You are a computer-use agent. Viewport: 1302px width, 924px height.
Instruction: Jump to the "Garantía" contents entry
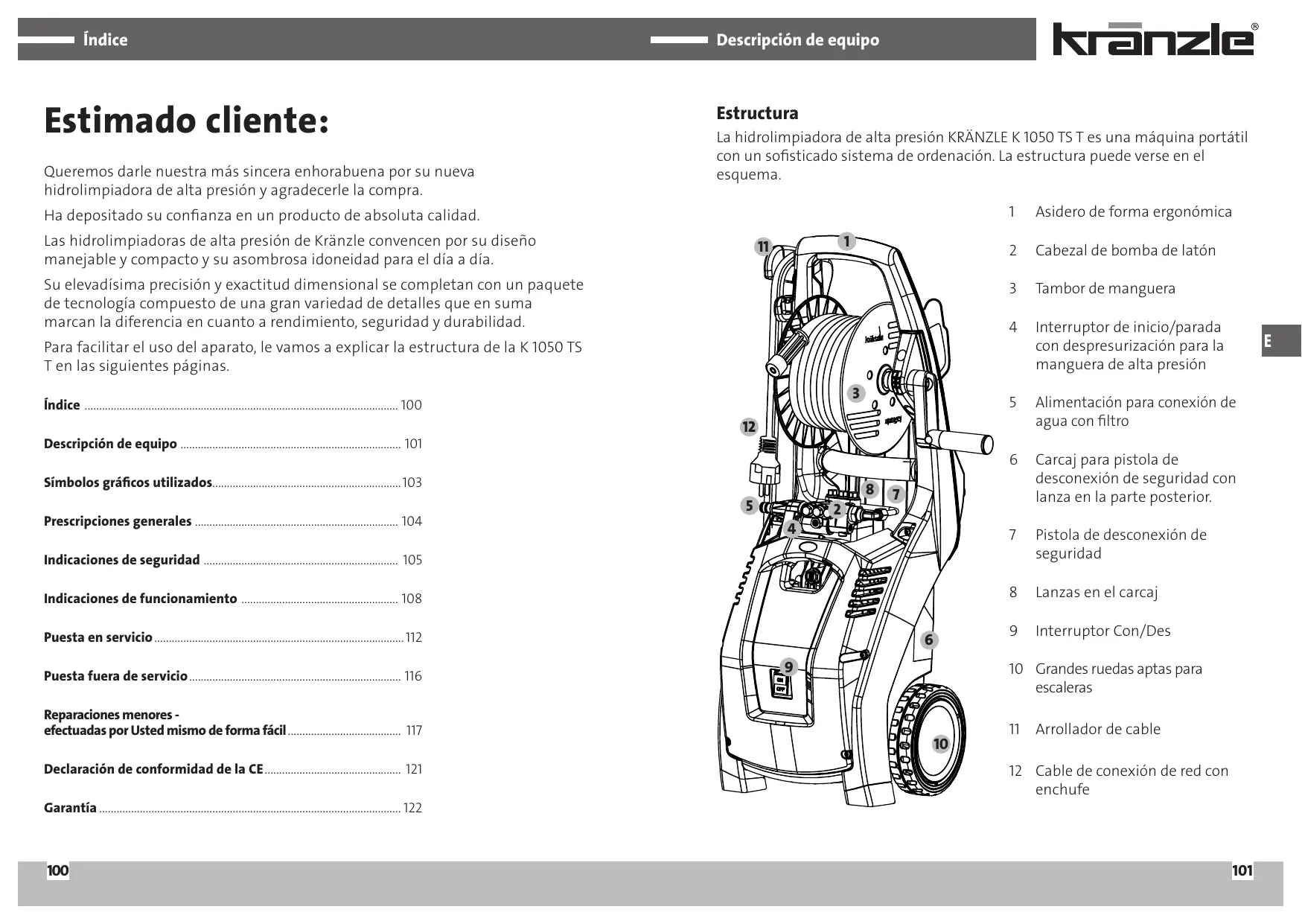(x=71, y=808)
